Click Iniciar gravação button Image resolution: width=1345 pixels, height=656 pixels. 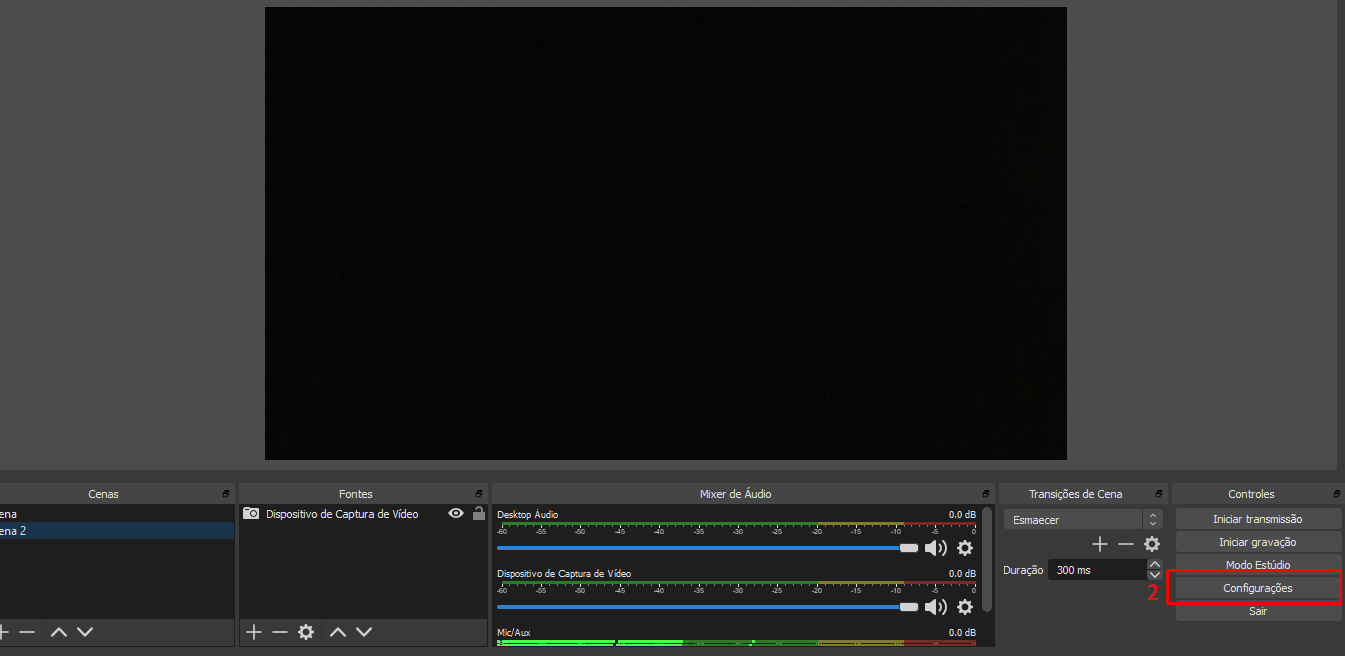coord(1258,542)
